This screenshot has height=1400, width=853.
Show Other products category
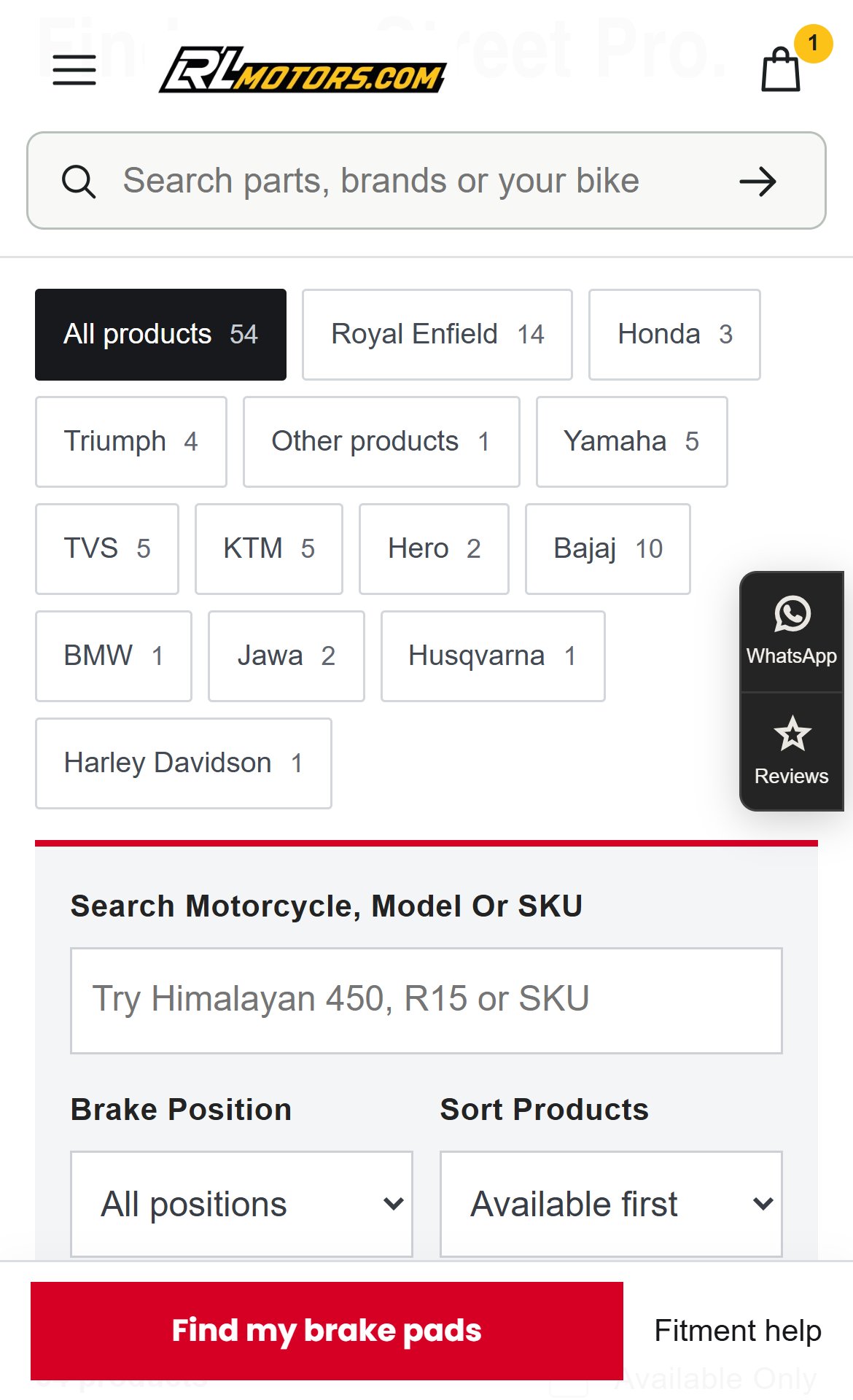[x=381, y=442]
